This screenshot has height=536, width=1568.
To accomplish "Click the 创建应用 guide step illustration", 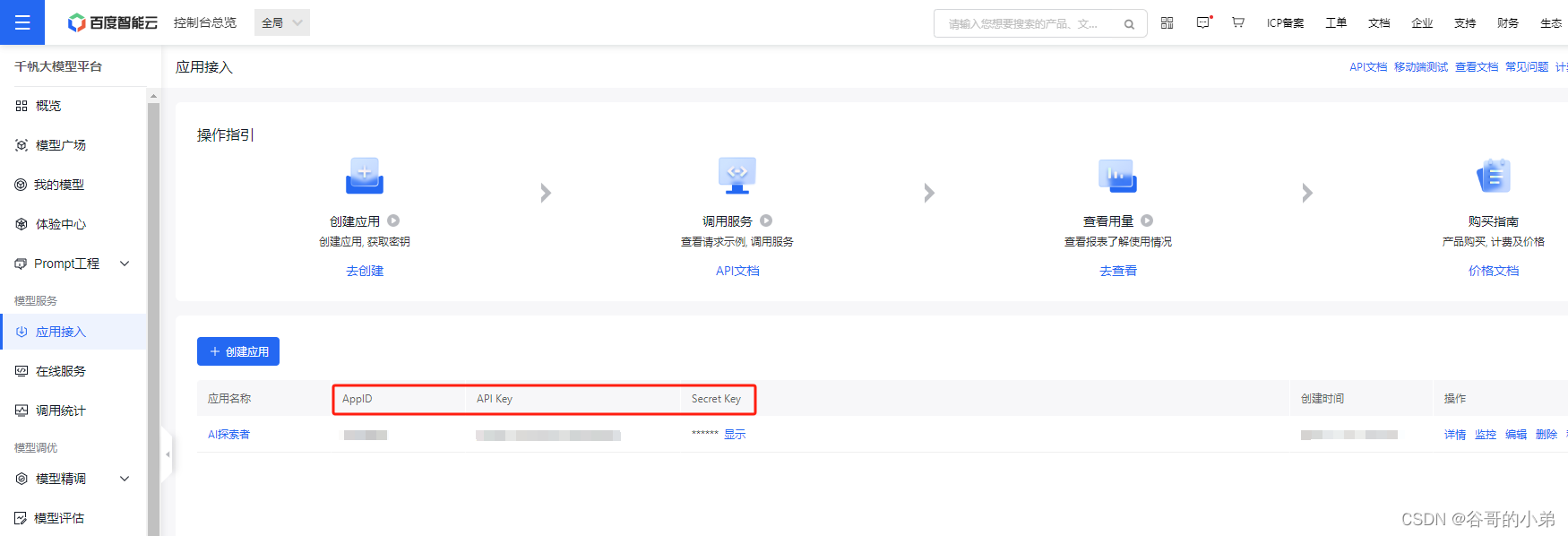I will coord(365,176).
